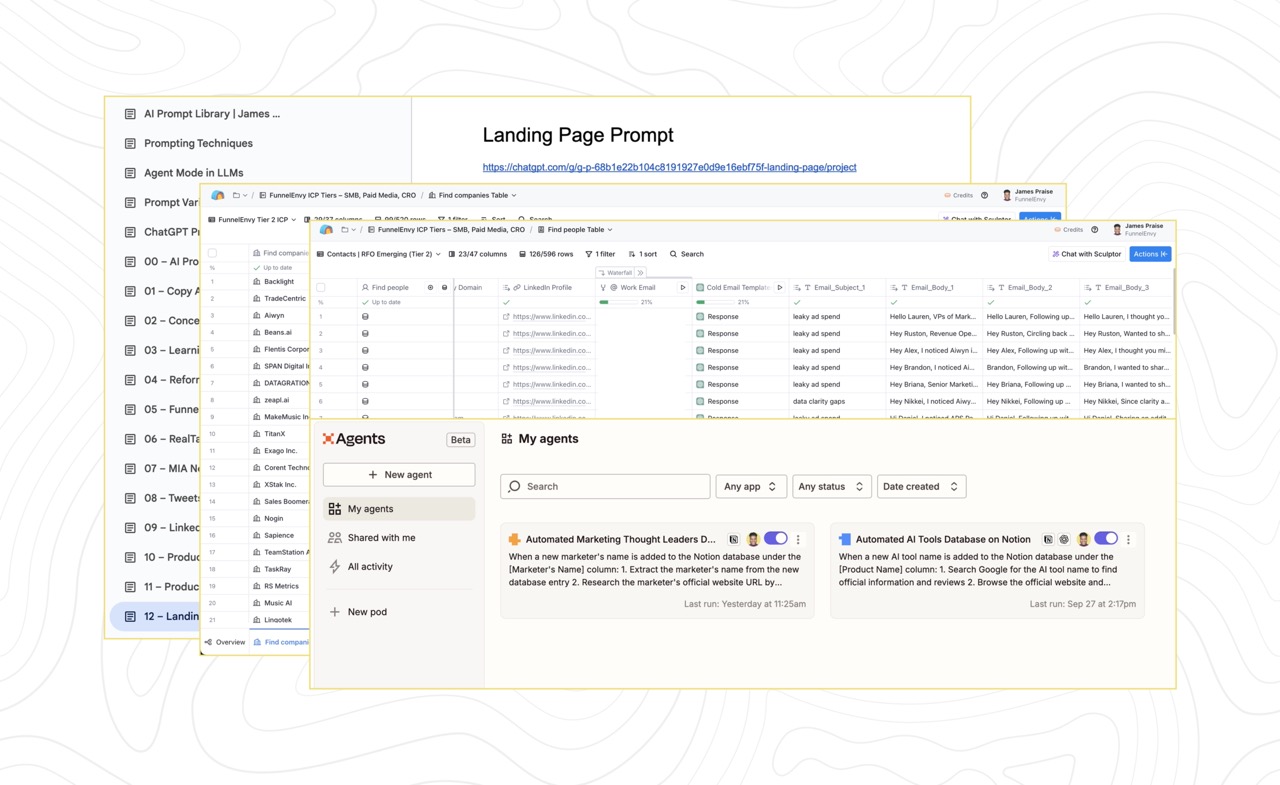Image resolution: width=1280 pixels, height=785 pixels.
Task: Open Prompting Techniques page in sidebar
Action: click(198, 143)
